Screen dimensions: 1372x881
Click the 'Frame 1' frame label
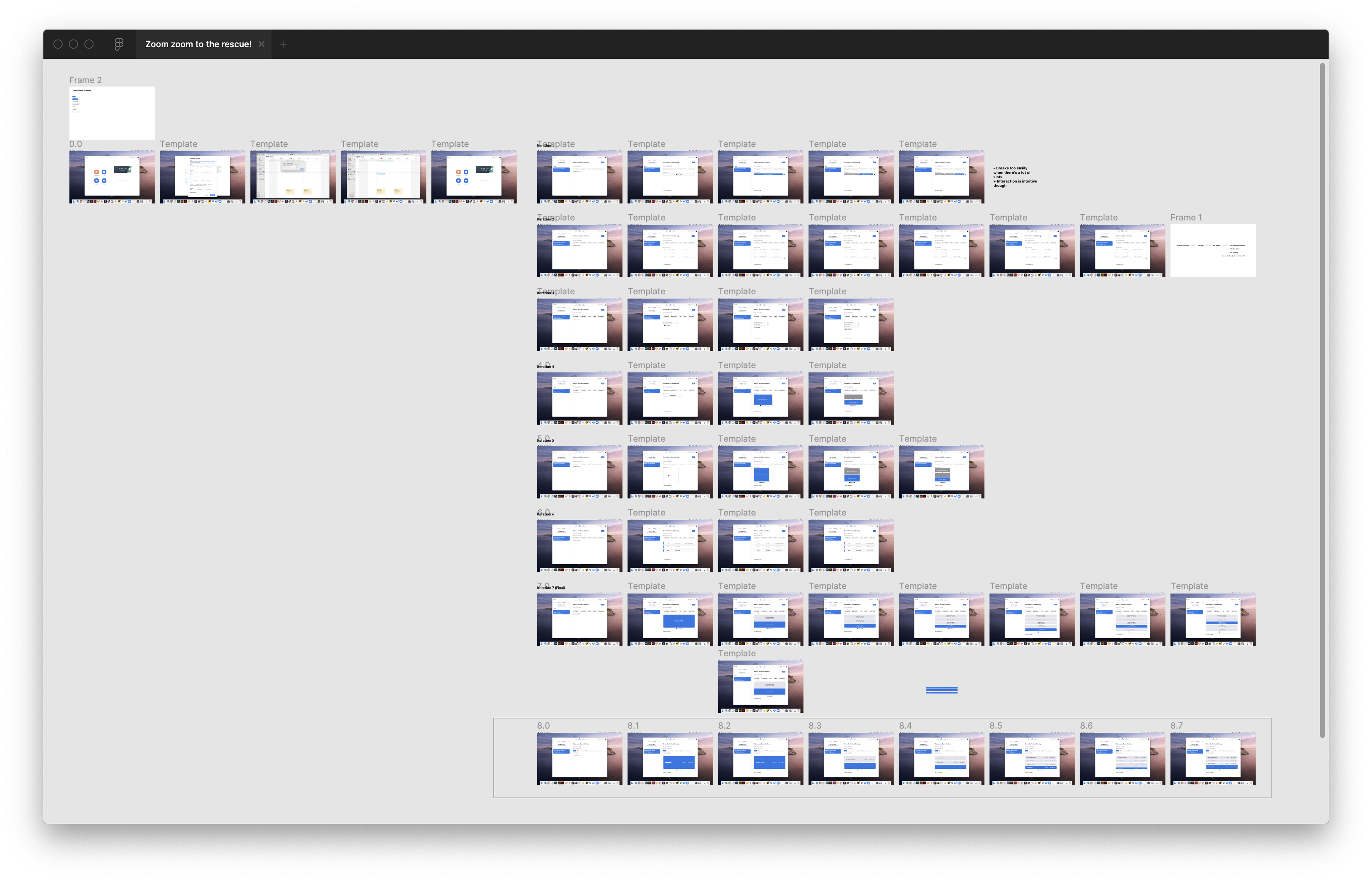point(1186,217)
